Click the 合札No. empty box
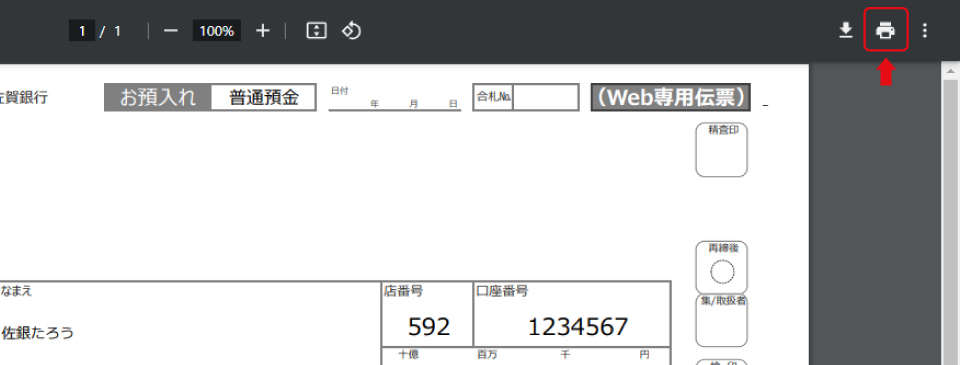 546,97
